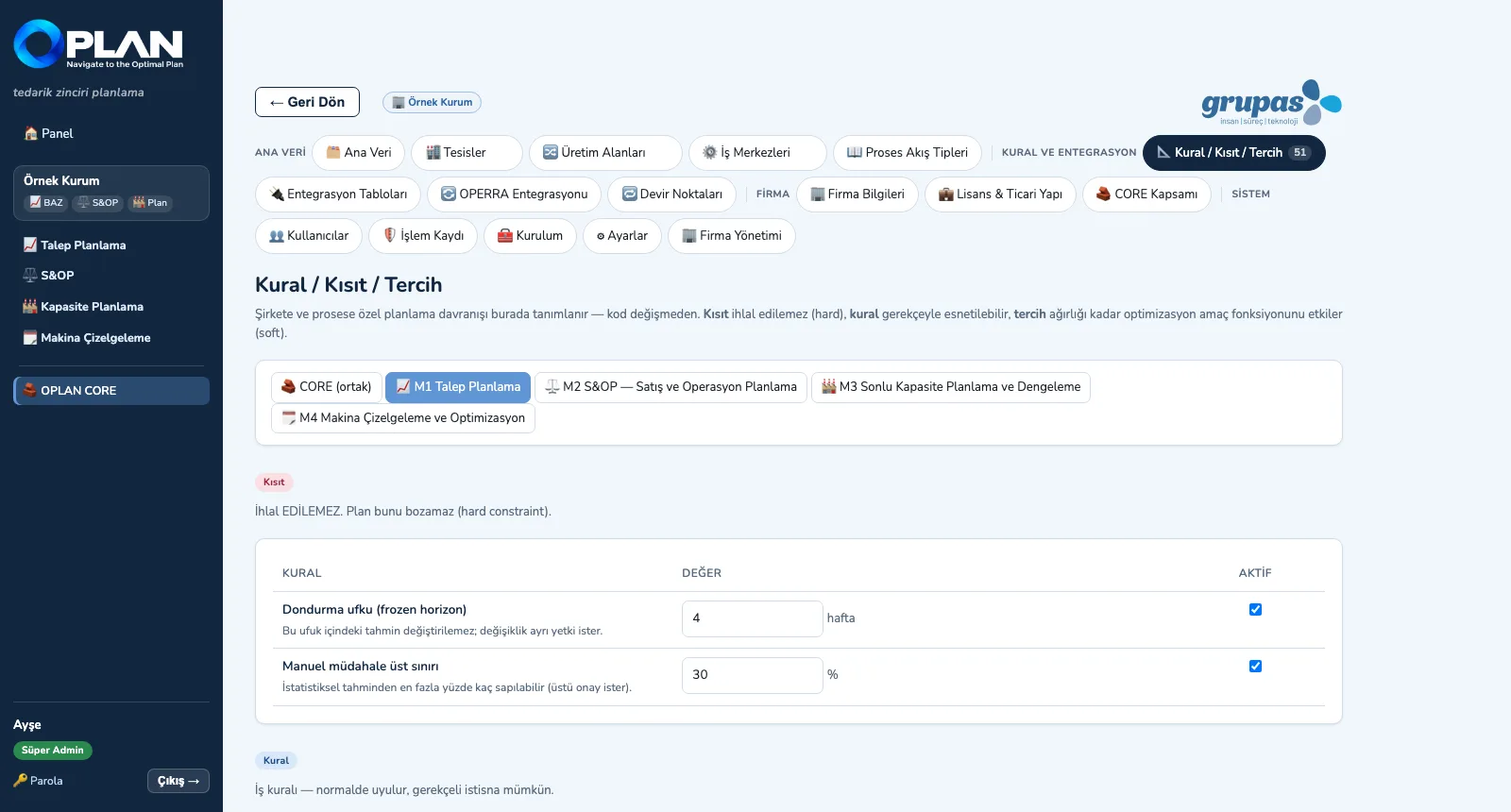This screenshot has width=1511, height=812.
Task: Switch to the CORE (ortak) tab
Action: tap(327, 387)
